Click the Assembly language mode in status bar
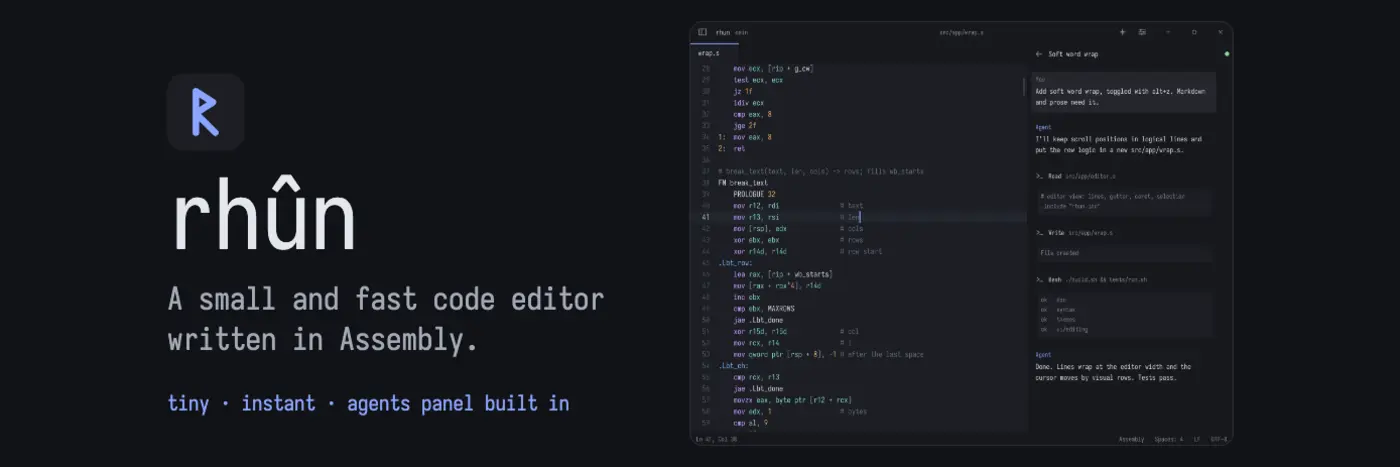 pyautogui.click(x=1131, y=439)
